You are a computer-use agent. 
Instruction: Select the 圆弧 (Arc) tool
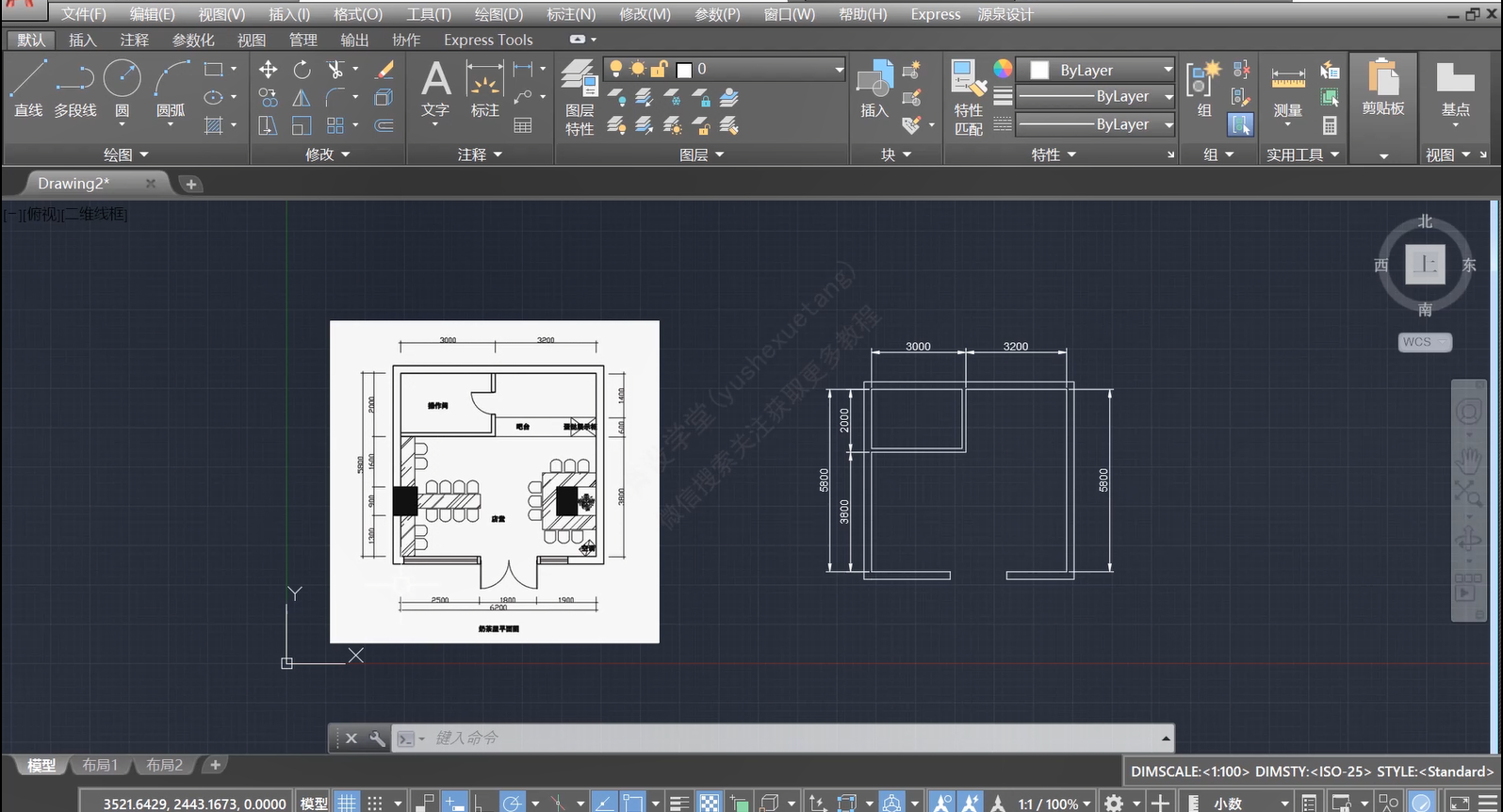pos(171,88)
